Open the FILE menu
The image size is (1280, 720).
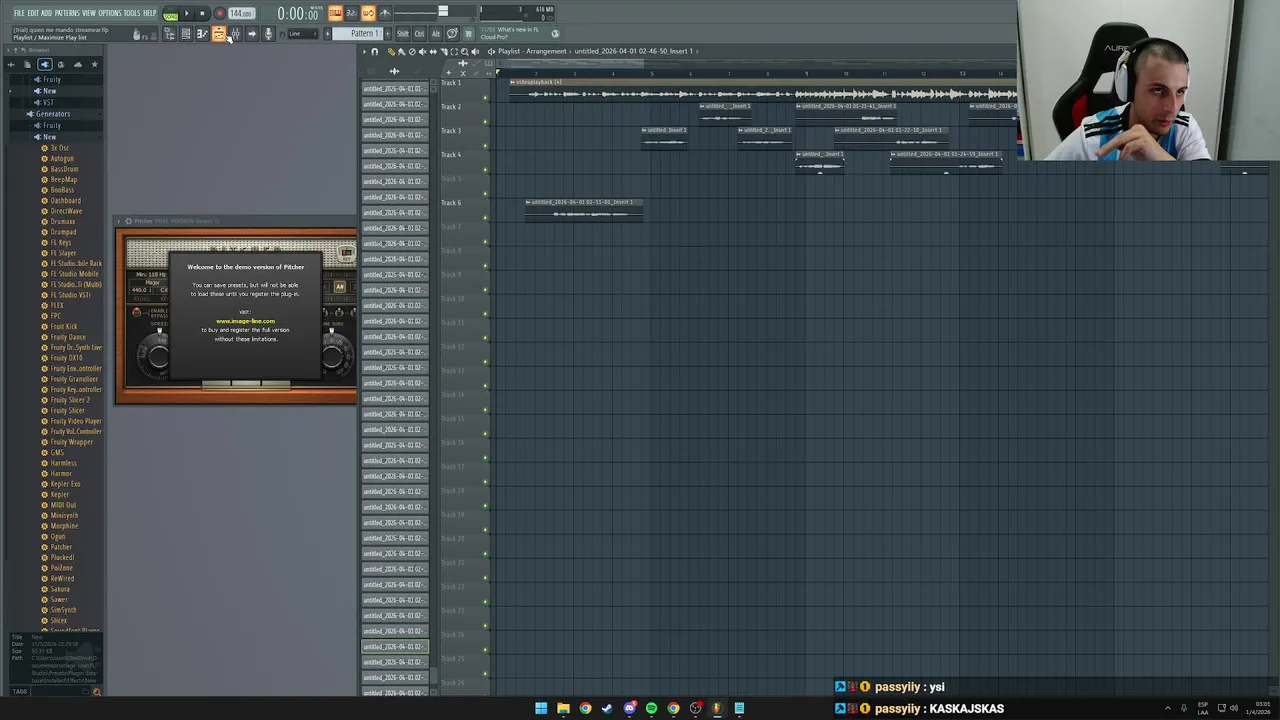point(19,13)
